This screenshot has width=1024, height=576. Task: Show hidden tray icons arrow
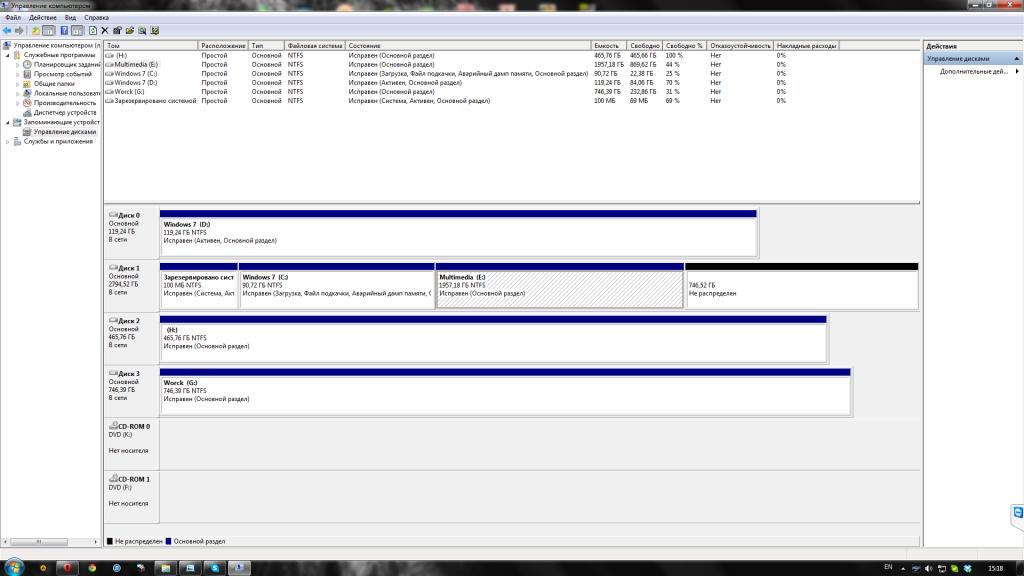[x=903, y=568]
